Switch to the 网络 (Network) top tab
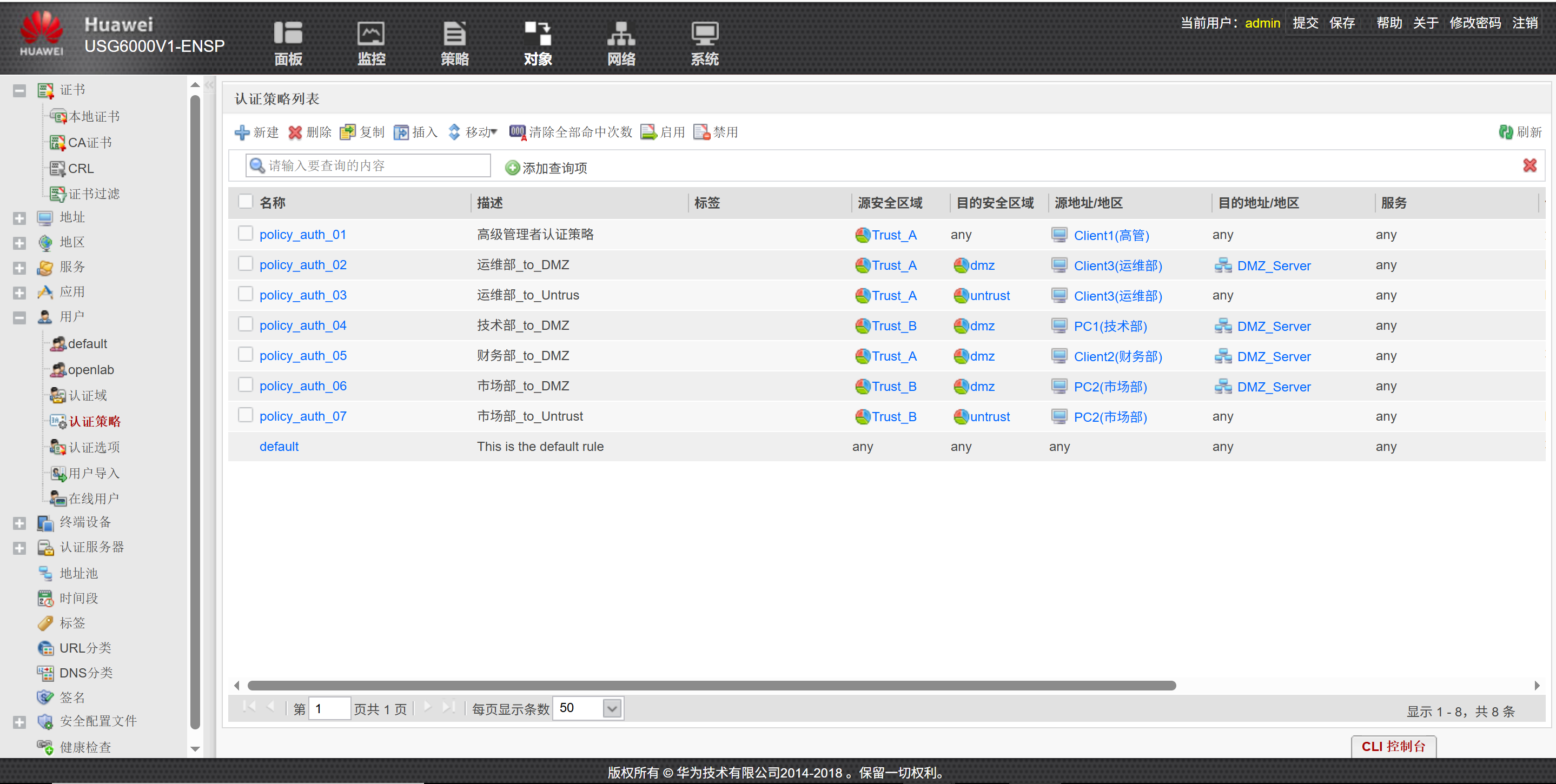The image size is (1556, 784). click(x=621, y=43)
